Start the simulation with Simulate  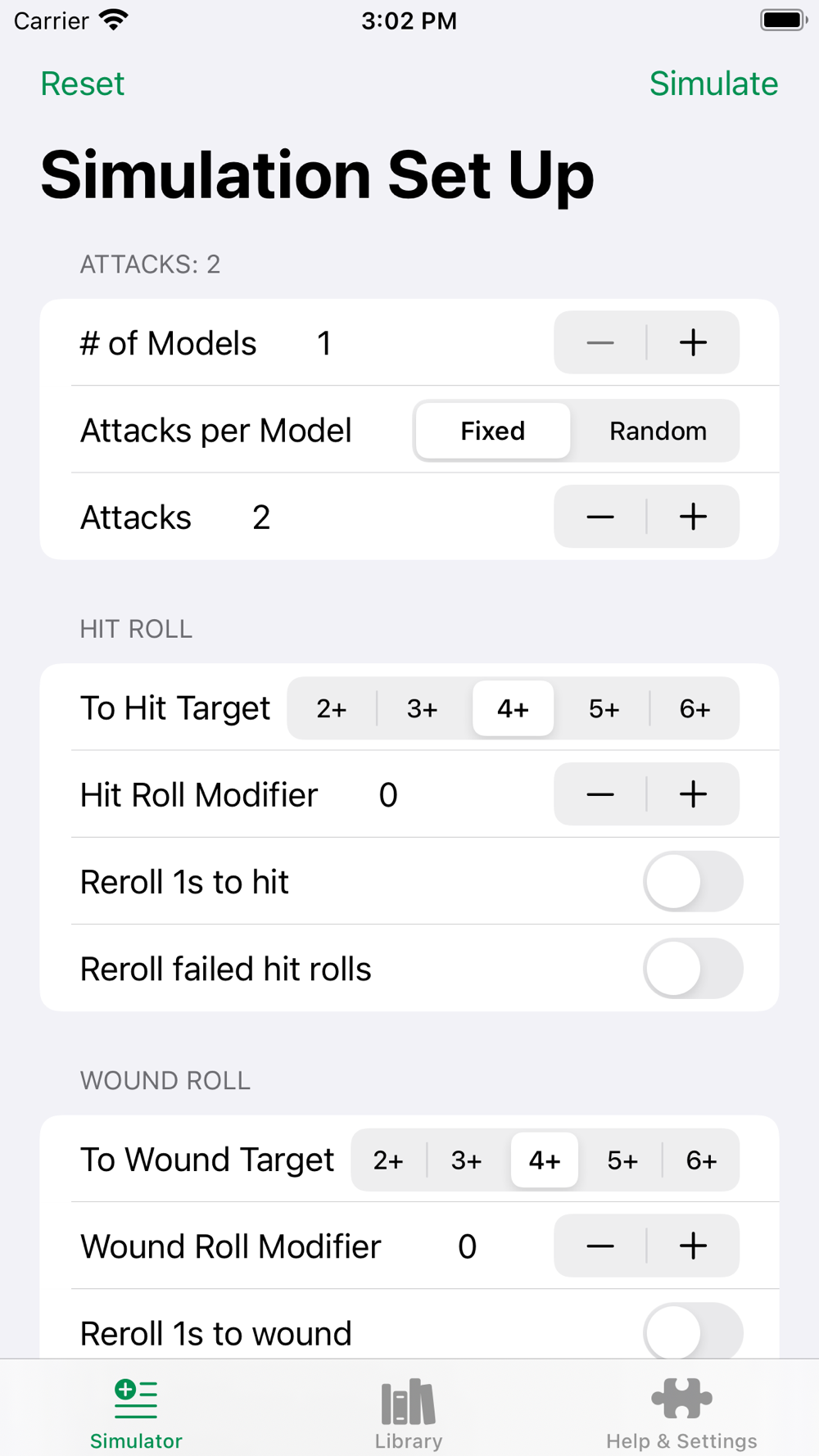[x=713, y=84]
